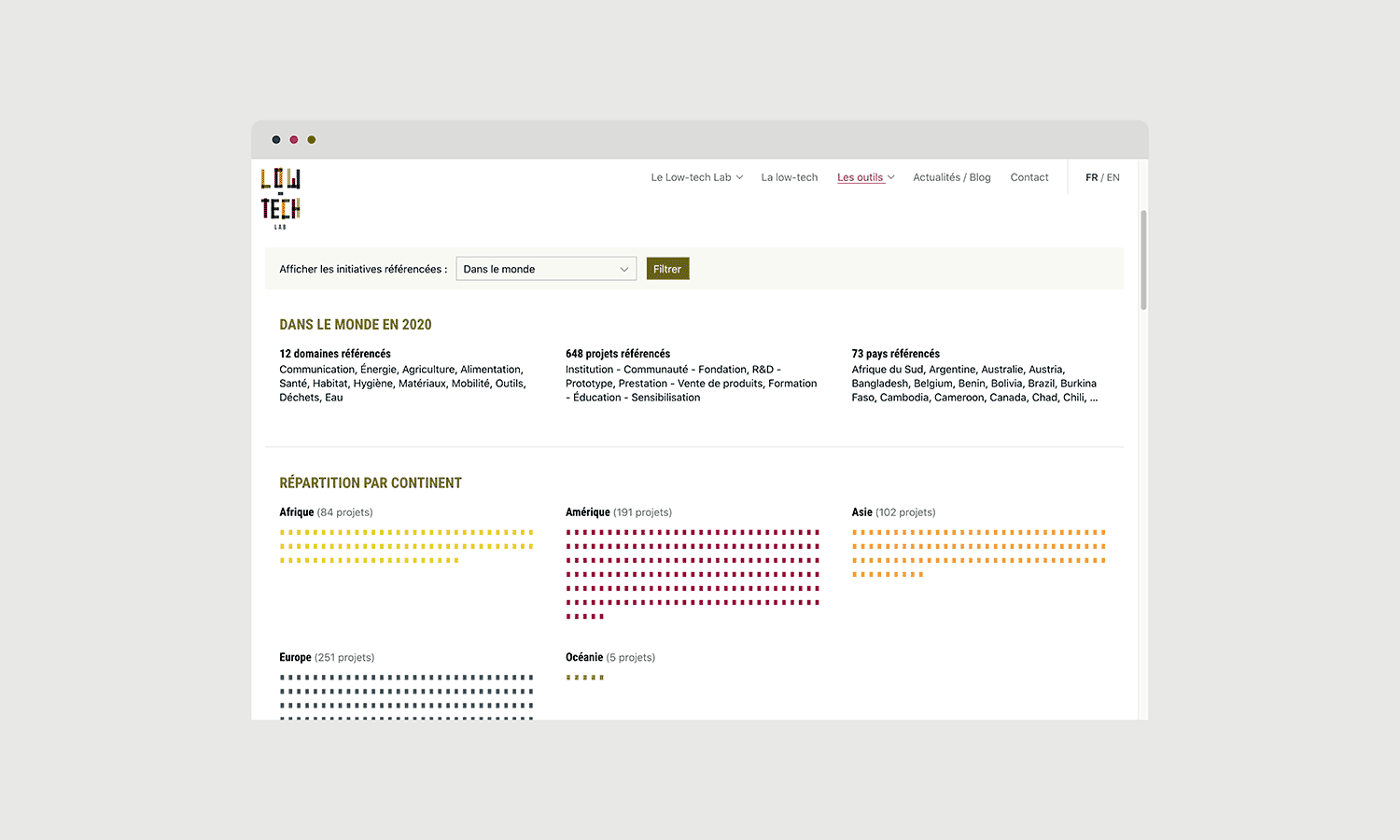This screenshot has height=840, width=1400.
Task: Click the olive window control dot
Action: click(x=312, y=140)
